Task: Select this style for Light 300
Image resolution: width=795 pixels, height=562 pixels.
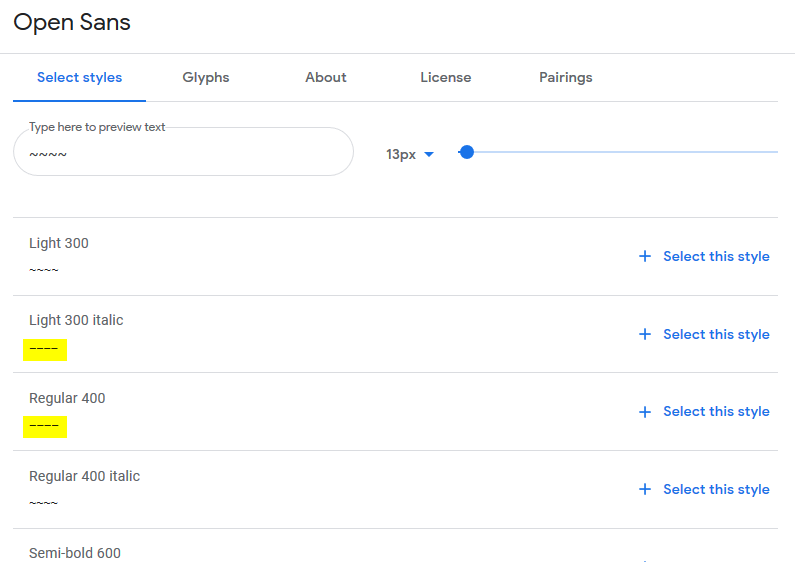Action: (x=716, y=256)
